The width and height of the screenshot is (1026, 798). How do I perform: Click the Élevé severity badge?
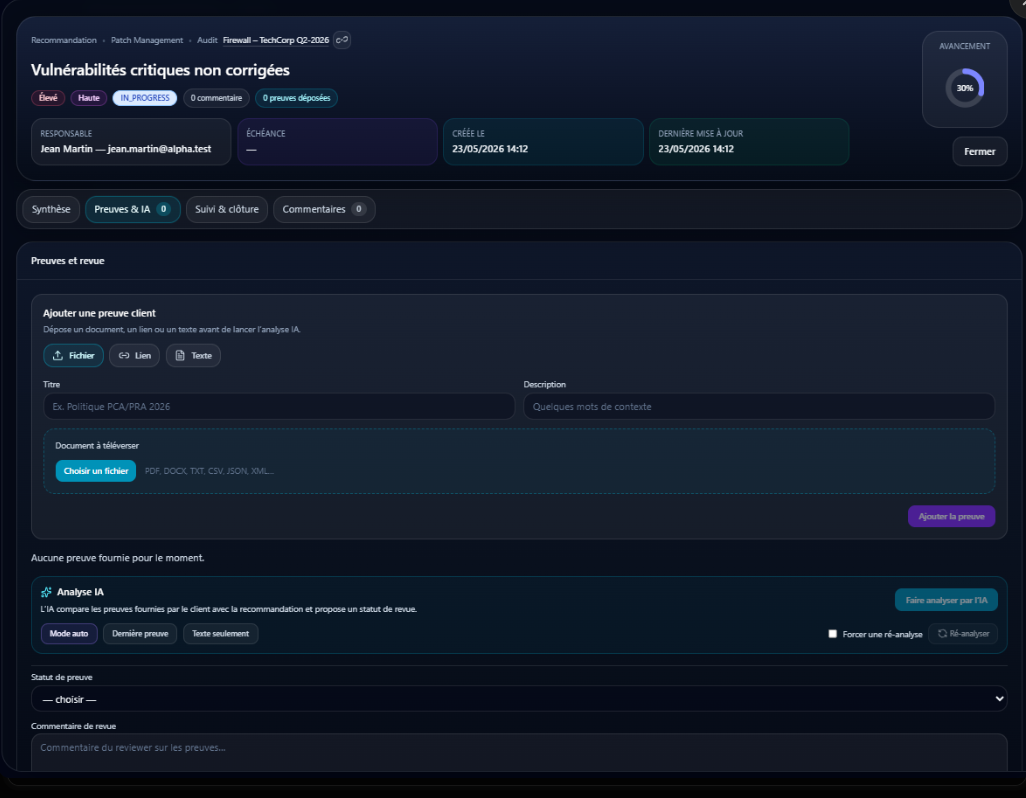tap(48, 97)
